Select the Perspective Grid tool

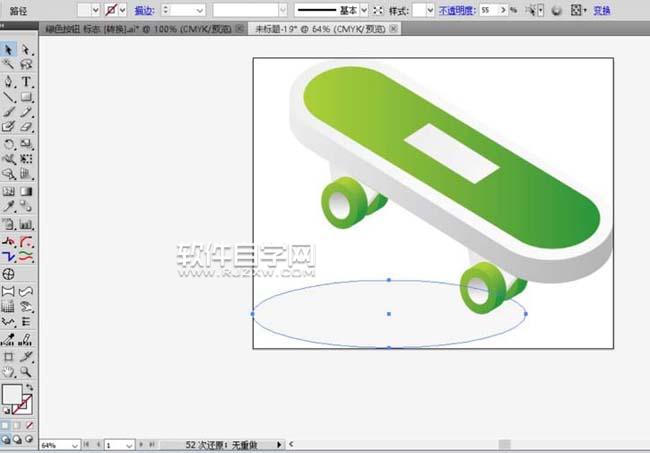tap(26, 174)
